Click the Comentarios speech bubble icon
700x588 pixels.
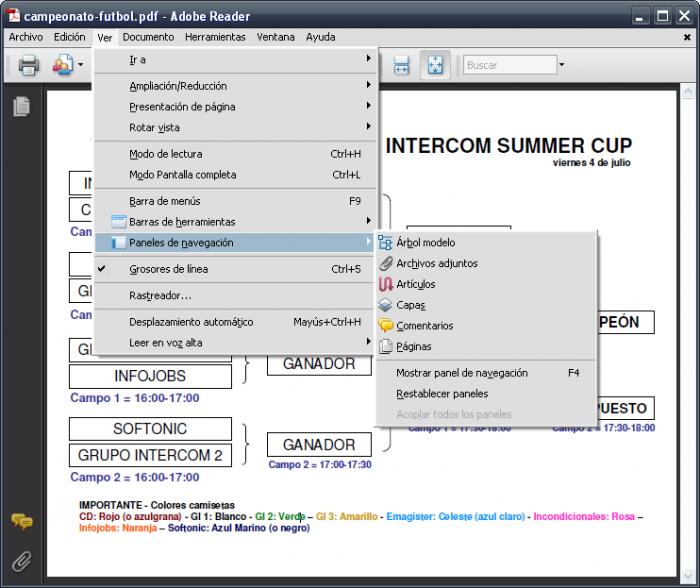pos(385,325)
